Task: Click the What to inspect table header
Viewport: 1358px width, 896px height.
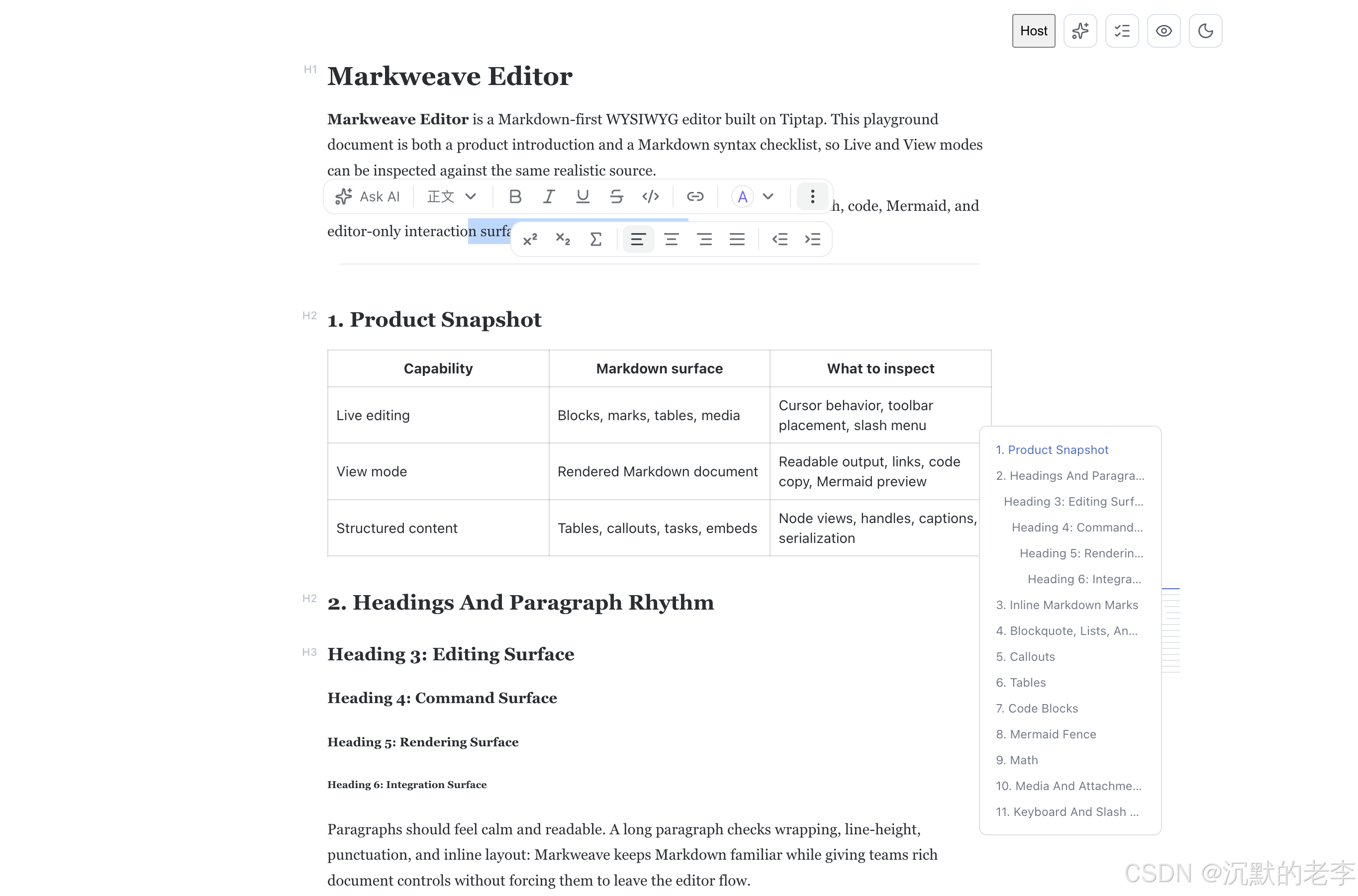Action: pyautogui.click(x=881, y=368)
